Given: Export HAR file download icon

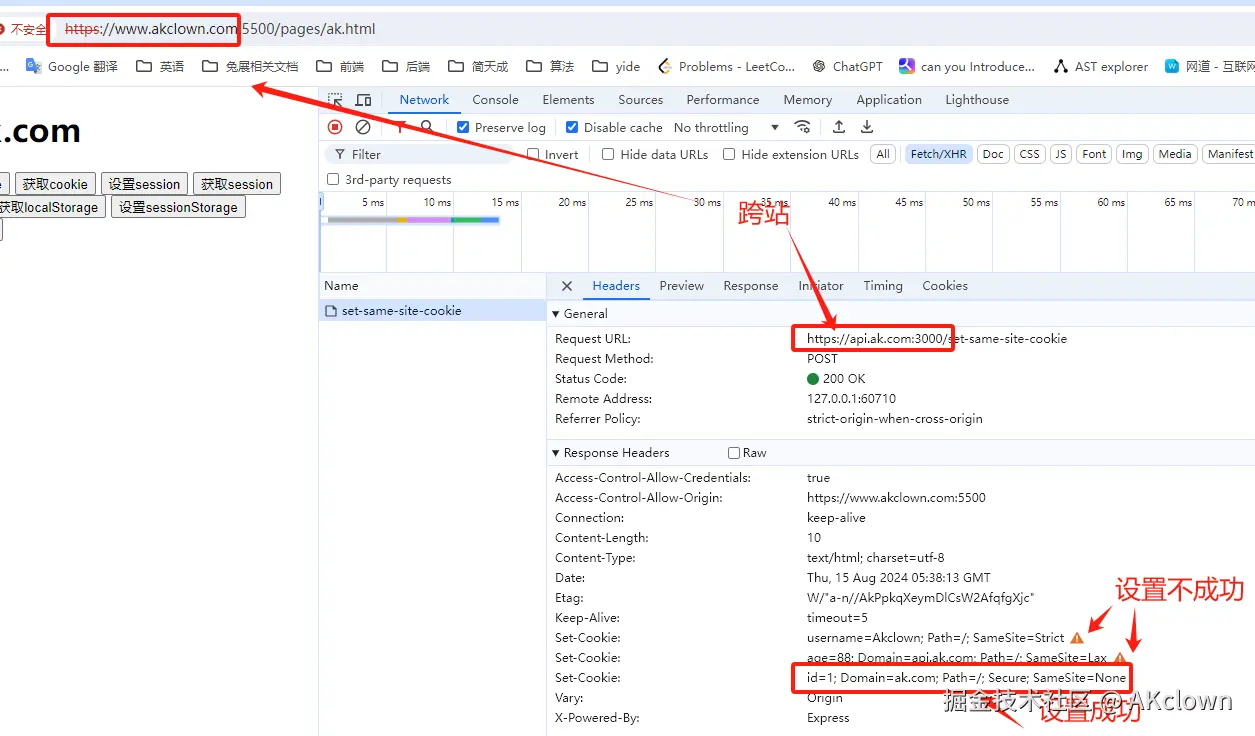Looking at the screenshot, I should coord(867,127).
